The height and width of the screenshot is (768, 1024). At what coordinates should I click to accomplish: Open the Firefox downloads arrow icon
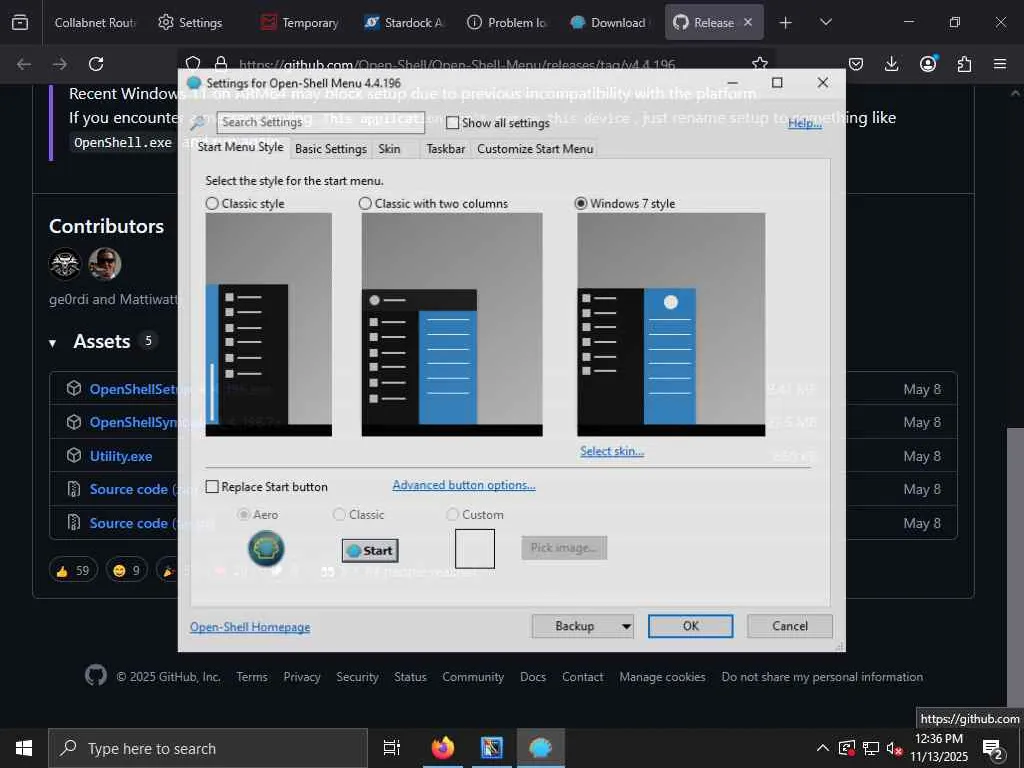[x=891, y=64]
